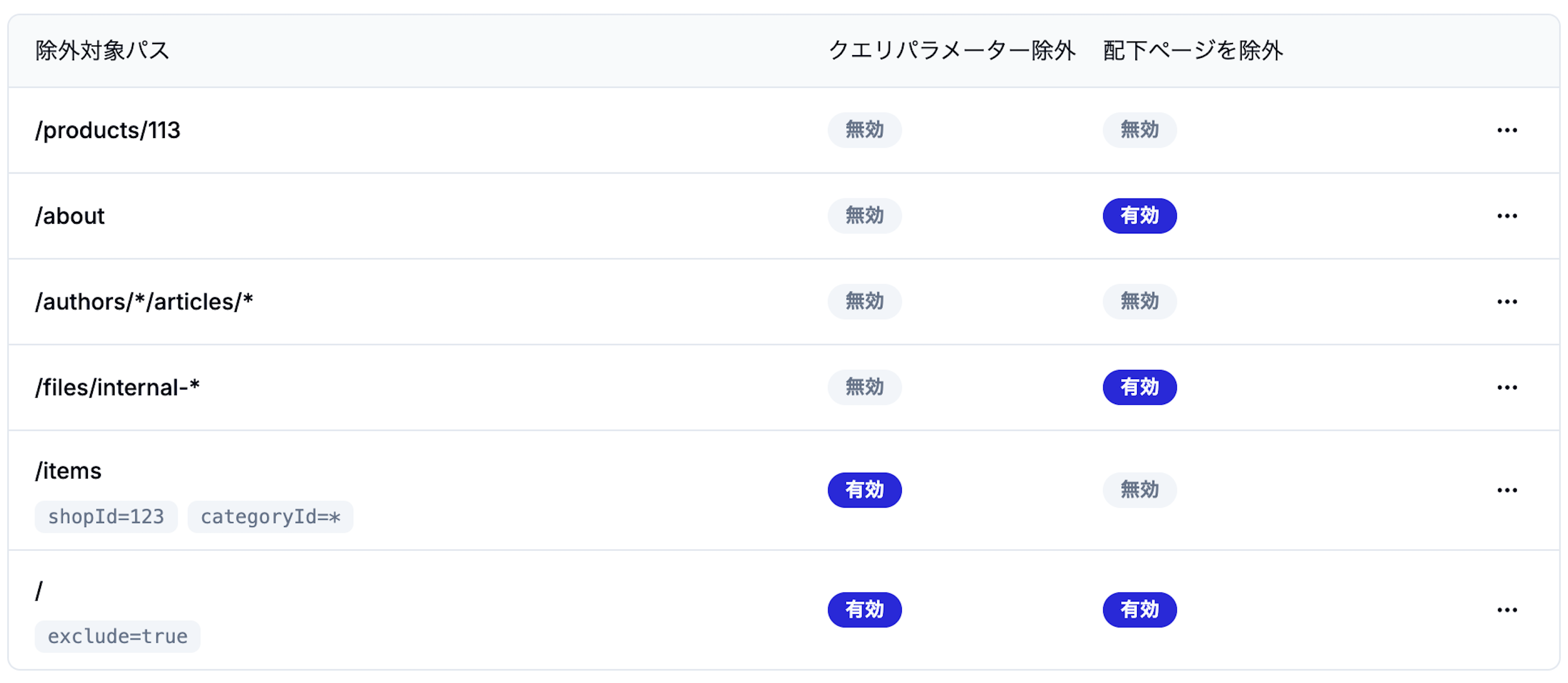Open the ellipsis menu for /files/internal-*

[1506, 388]
